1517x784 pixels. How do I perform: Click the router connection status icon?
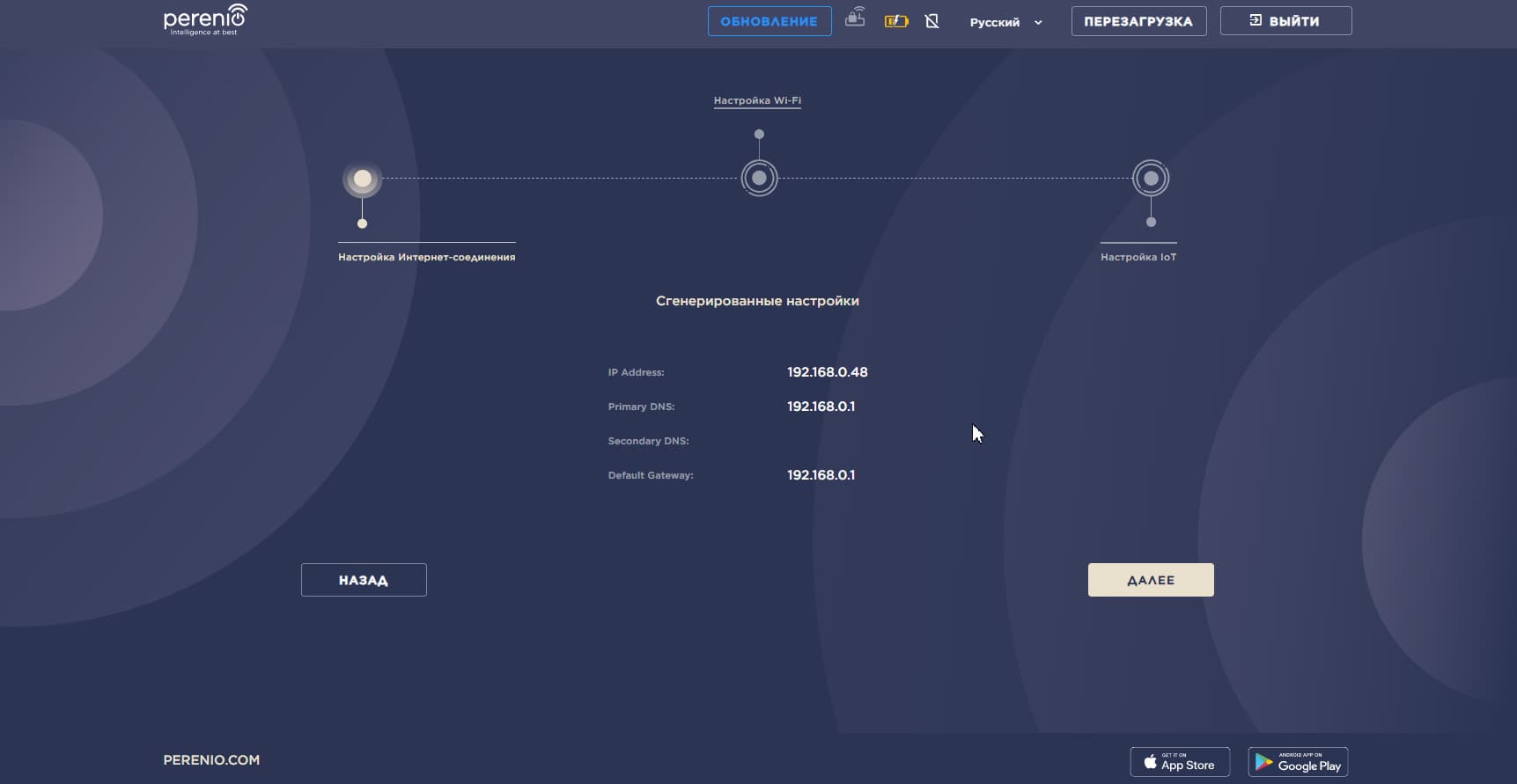[855, 18]
